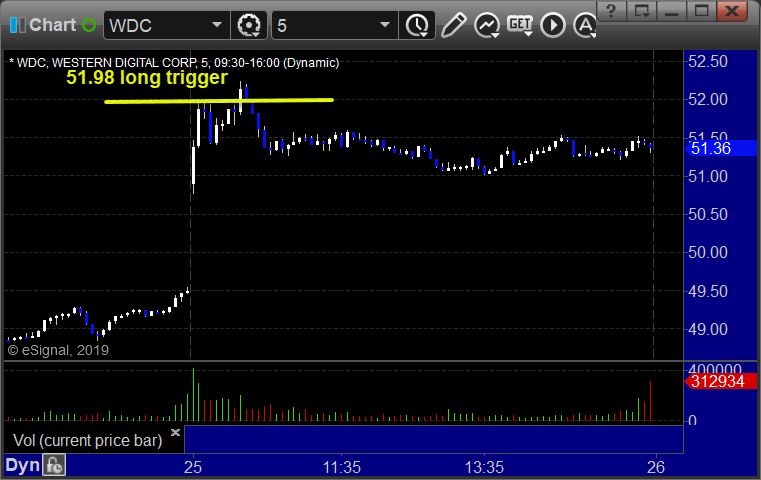Screen dimensions: 761x480
Task: Click the 52.00 price axis label
Action: 708,99
